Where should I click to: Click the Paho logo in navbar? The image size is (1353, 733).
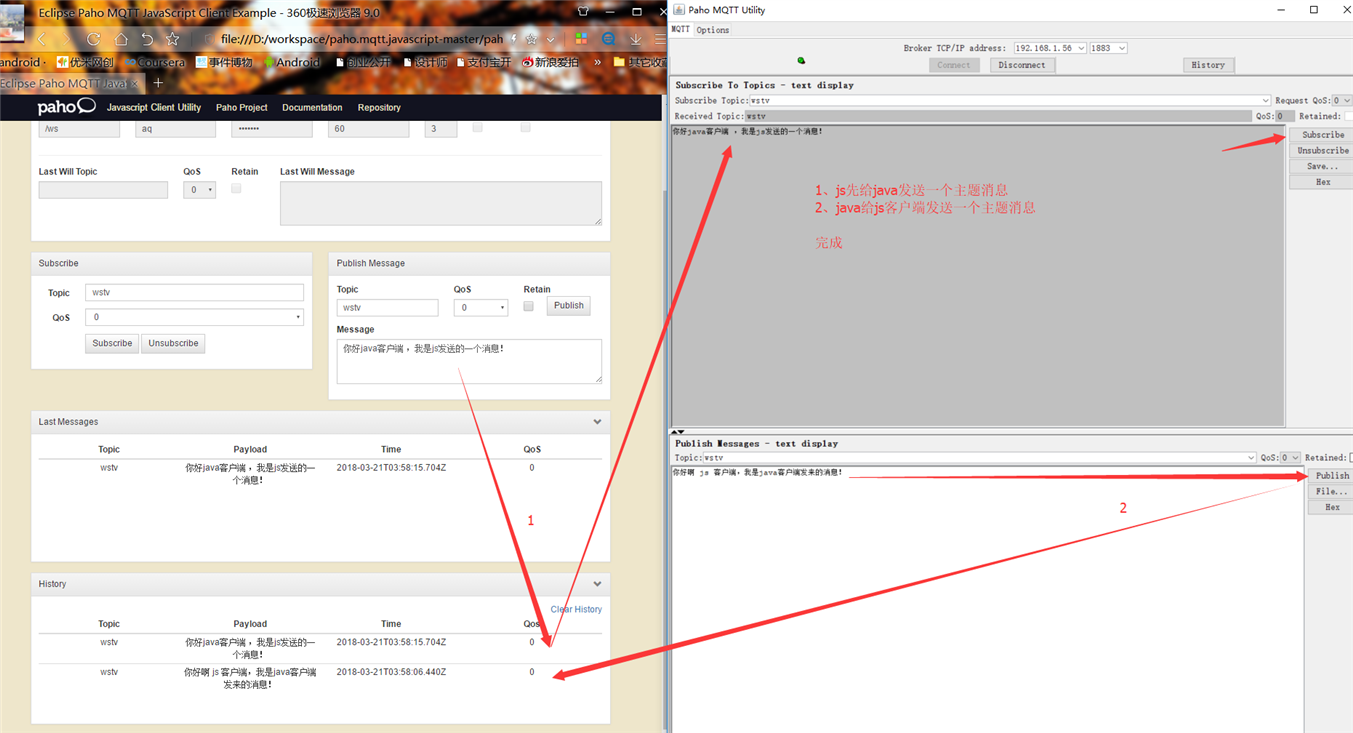[x=66, y=107]
